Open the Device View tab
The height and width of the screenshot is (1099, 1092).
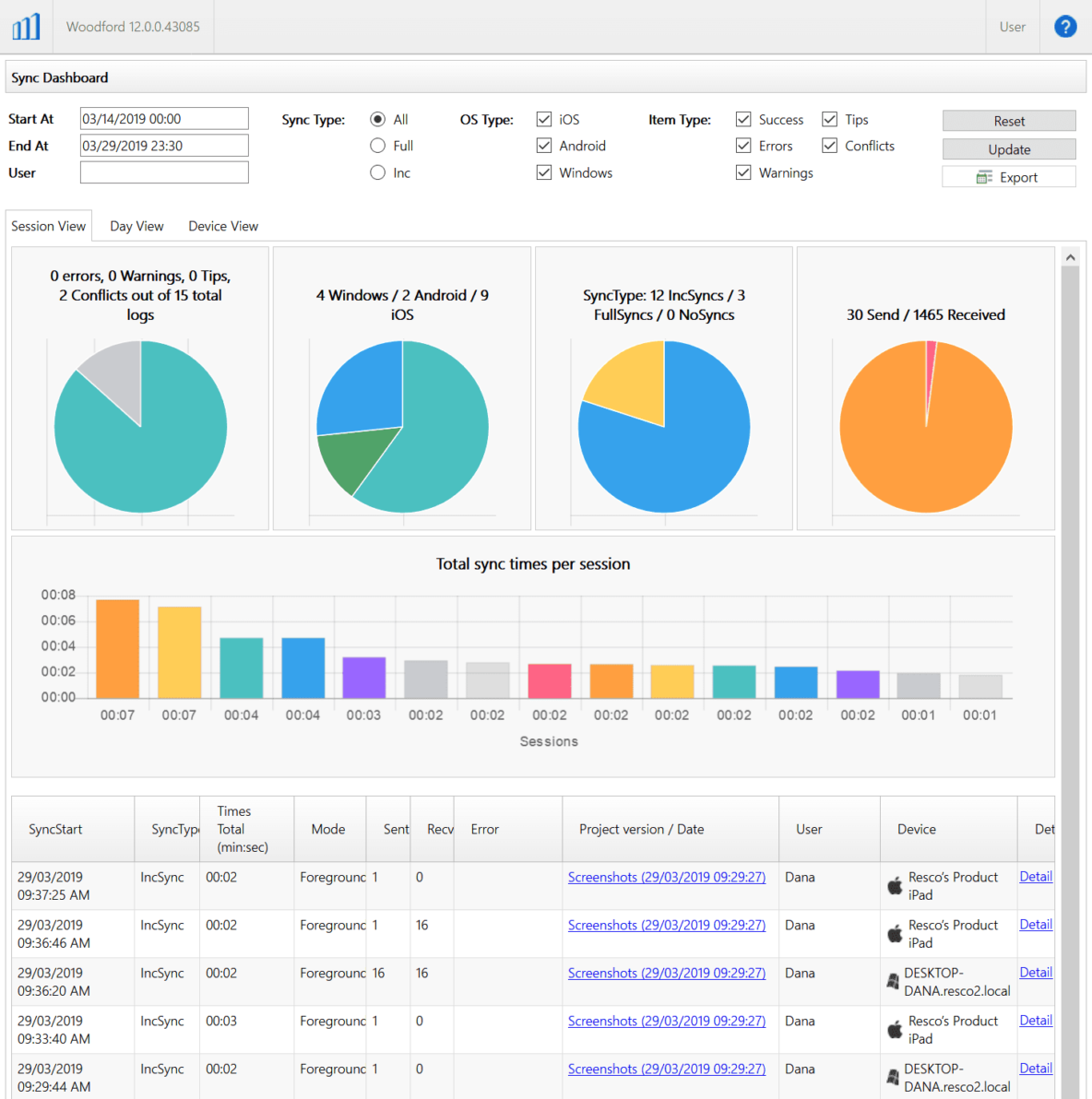coord(222,225)
